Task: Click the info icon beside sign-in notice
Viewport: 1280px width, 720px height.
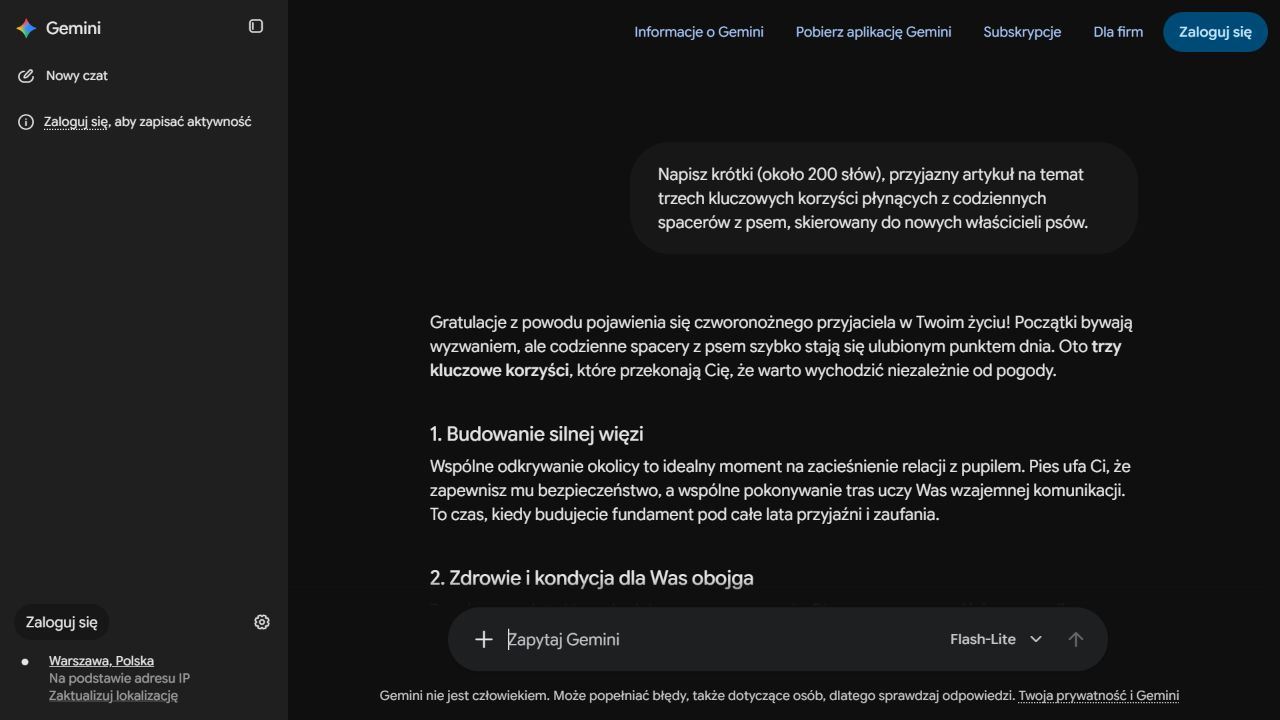Action: coord(26,122)
